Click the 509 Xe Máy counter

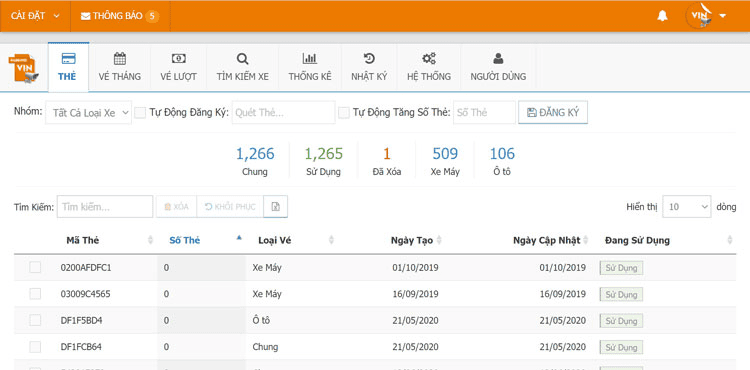click(445, 162)
